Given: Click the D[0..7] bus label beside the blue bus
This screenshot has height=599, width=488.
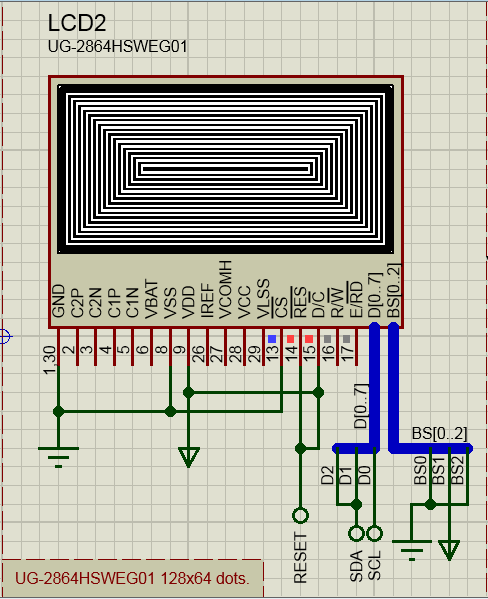Looking at the screenshot, I should [361, 406].
